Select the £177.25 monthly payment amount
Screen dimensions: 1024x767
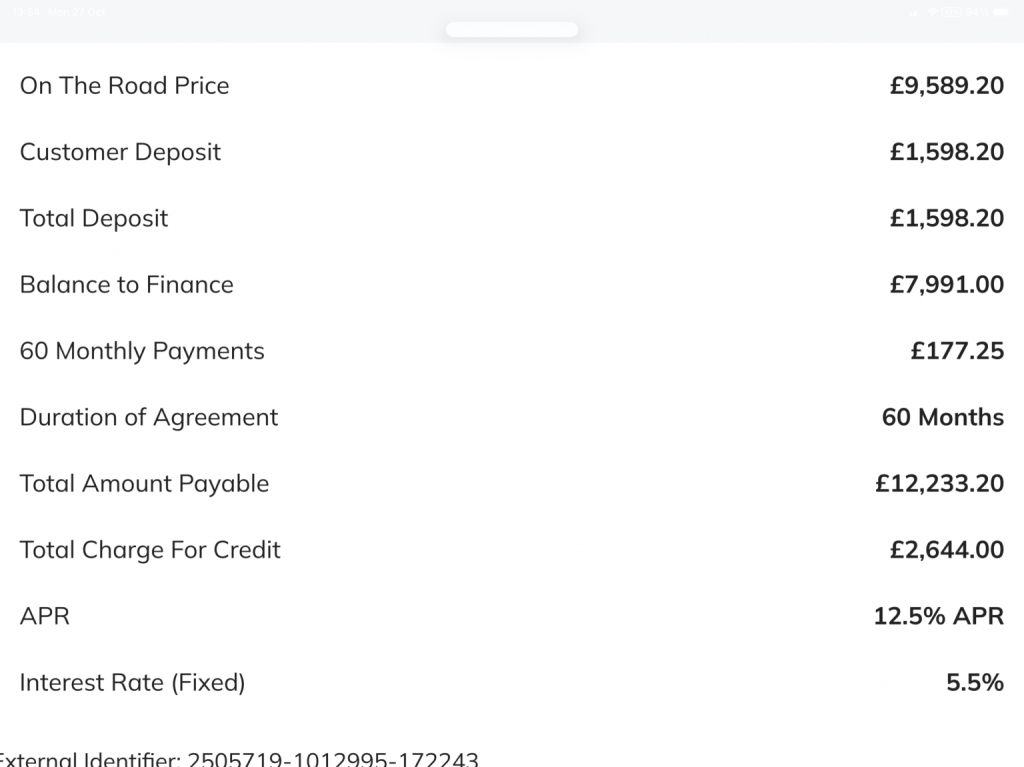point(957,351)
